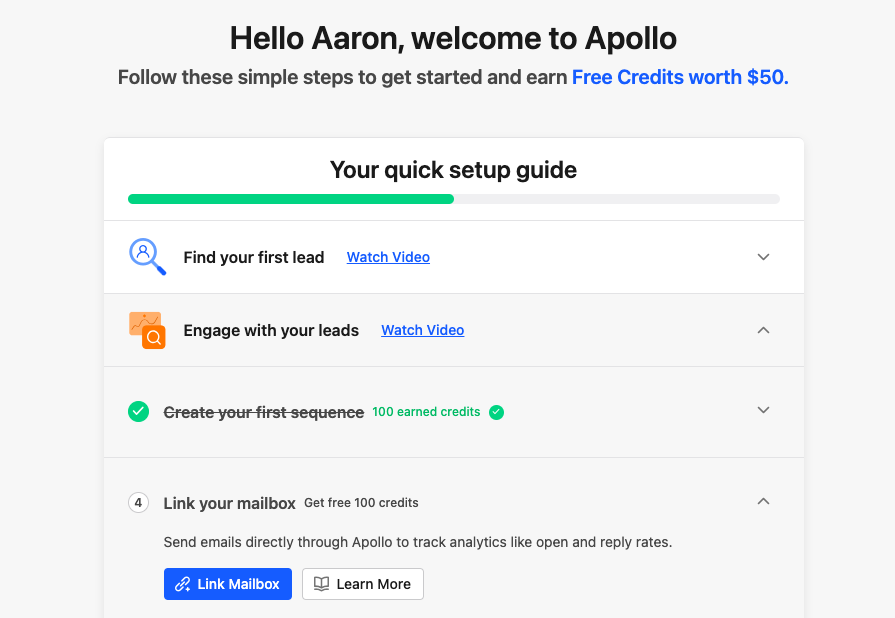Click the open book Learn More icon
The height and width of the screenshot is (618, 895).
[x=321, y=584]
